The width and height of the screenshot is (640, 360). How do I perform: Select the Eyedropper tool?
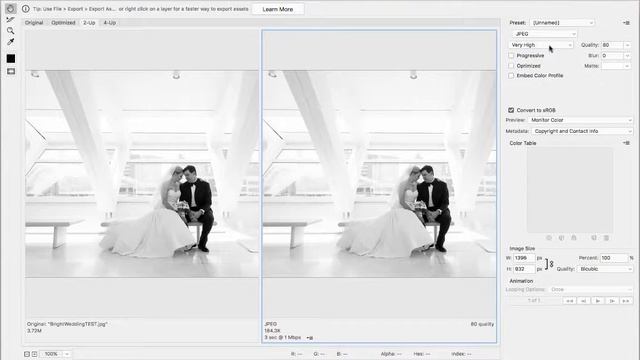11,42
